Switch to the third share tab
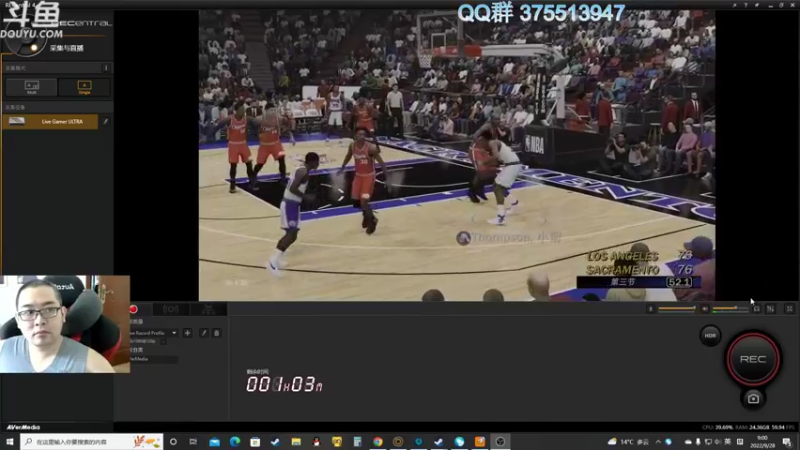800x450 pixels. coord(208,309)
